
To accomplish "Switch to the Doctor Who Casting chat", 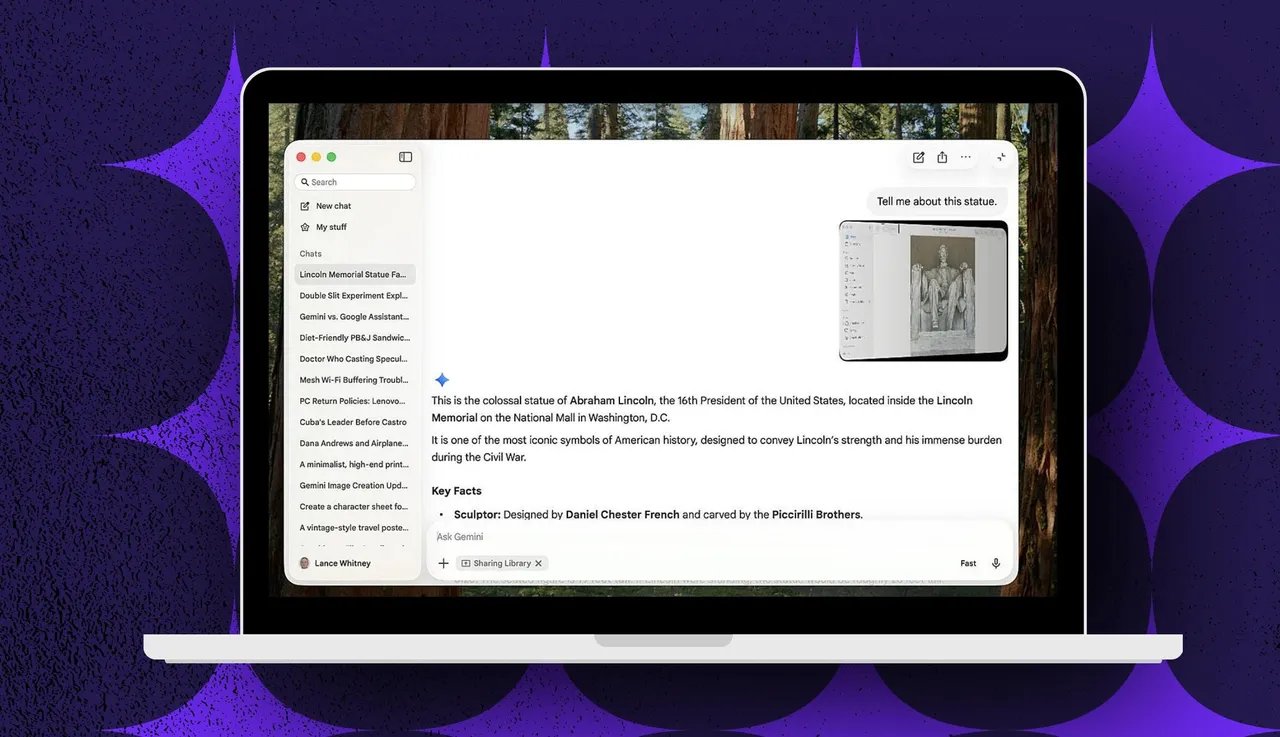I will [x=354, y=358].
